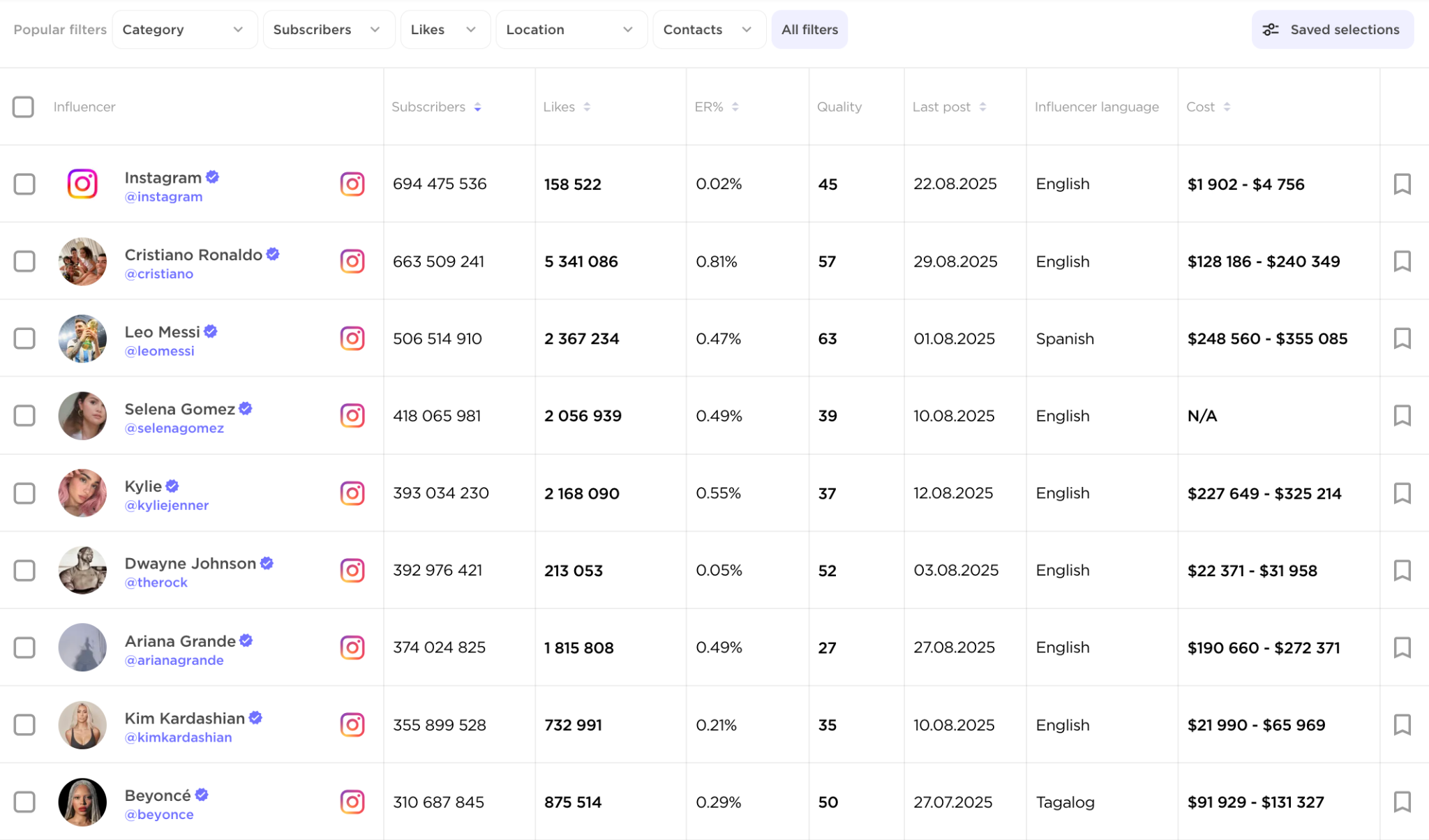Viewport: 1429px width, 840px height.
Task: Open All filters
Action: [x=809, y=29]
